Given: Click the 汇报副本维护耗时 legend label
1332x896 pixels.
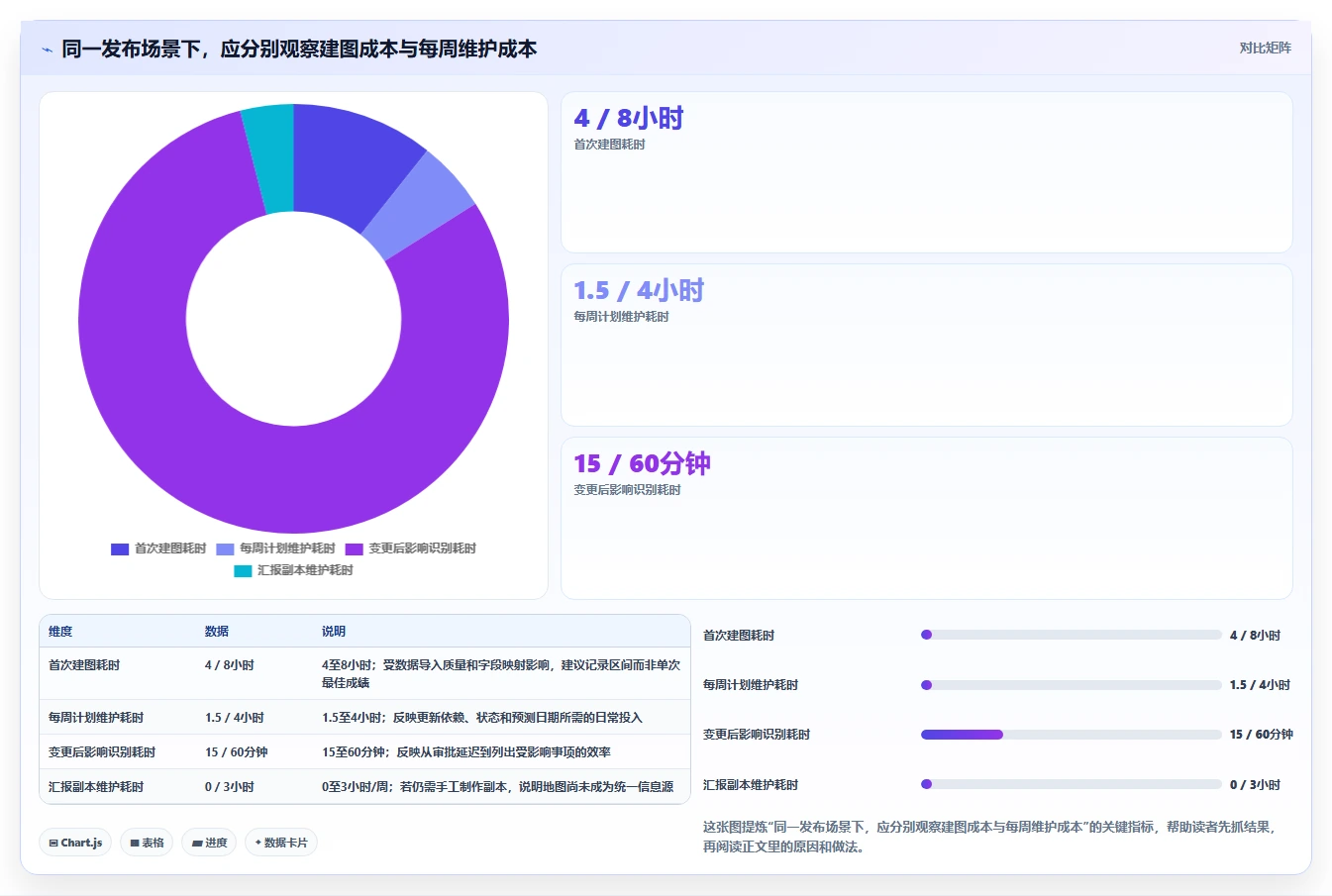Looking at the screenshot, I should [305, 570].
